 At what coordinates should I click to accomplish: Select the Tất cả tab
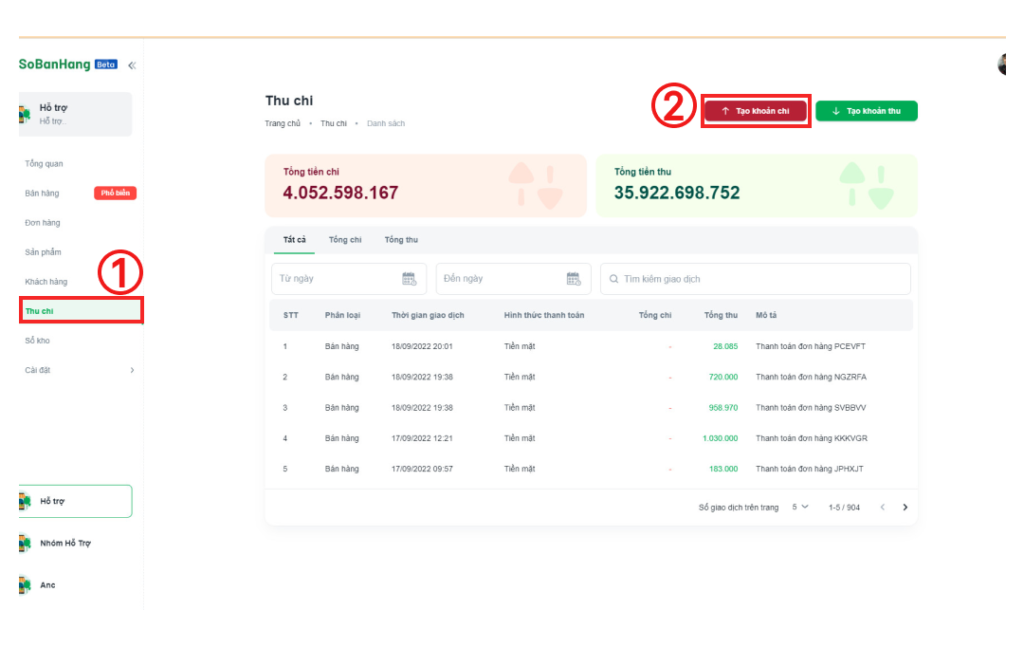tap(294, 240)
